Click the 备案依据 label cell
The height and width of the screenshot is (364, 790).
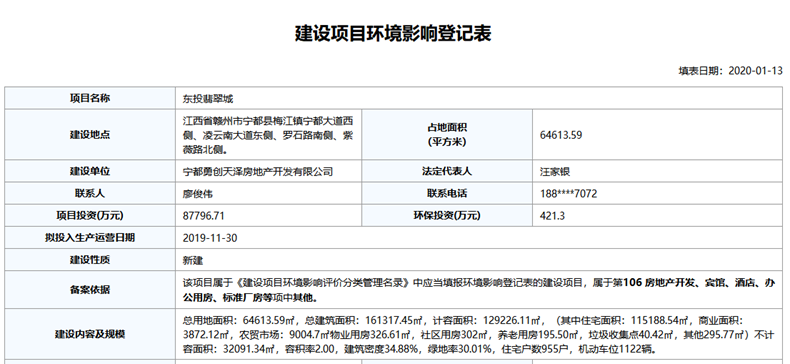click(x=90, y=290)
